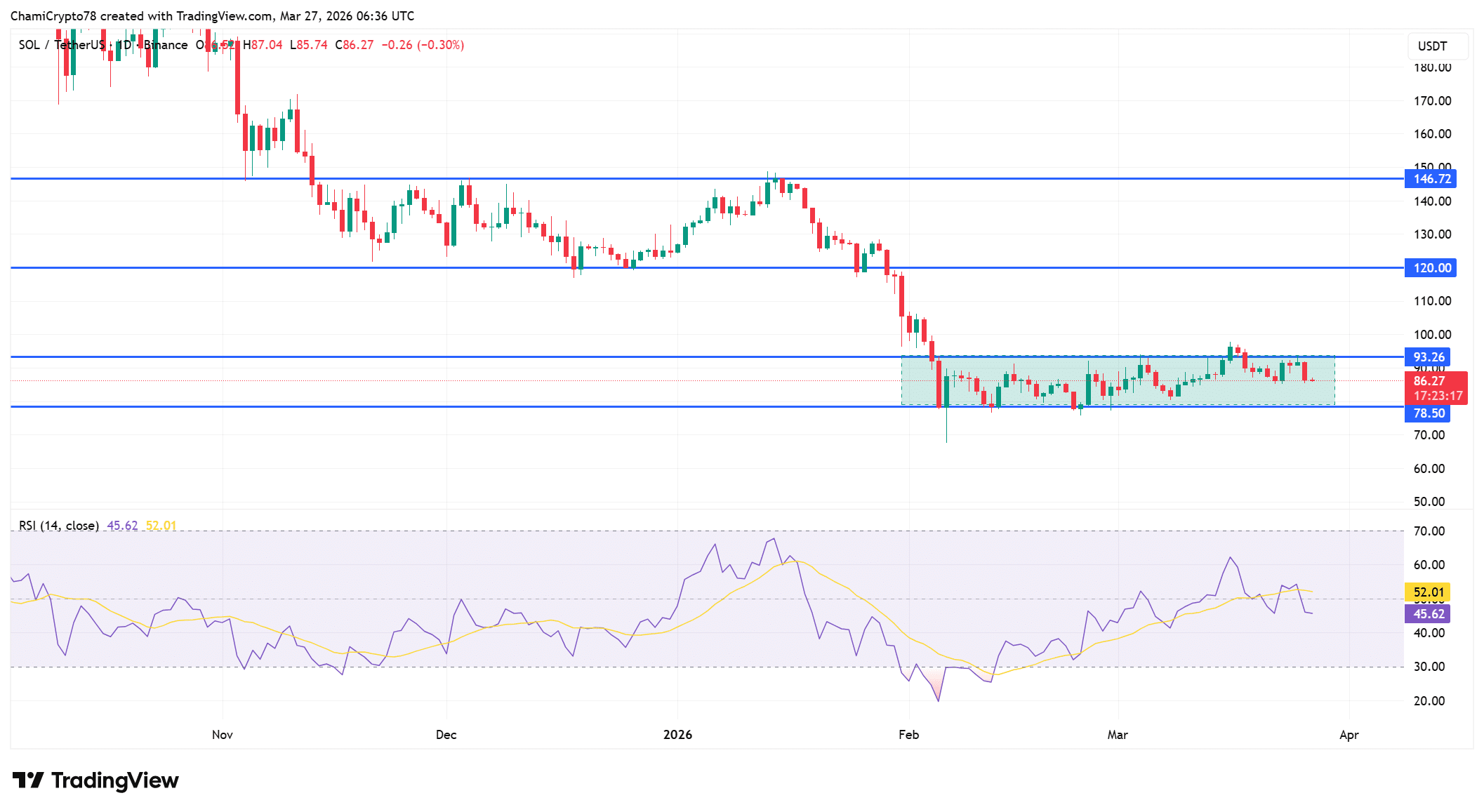Click the Dec label on time axis
The height and width of the screenshot is (812, 1484).
446,735
